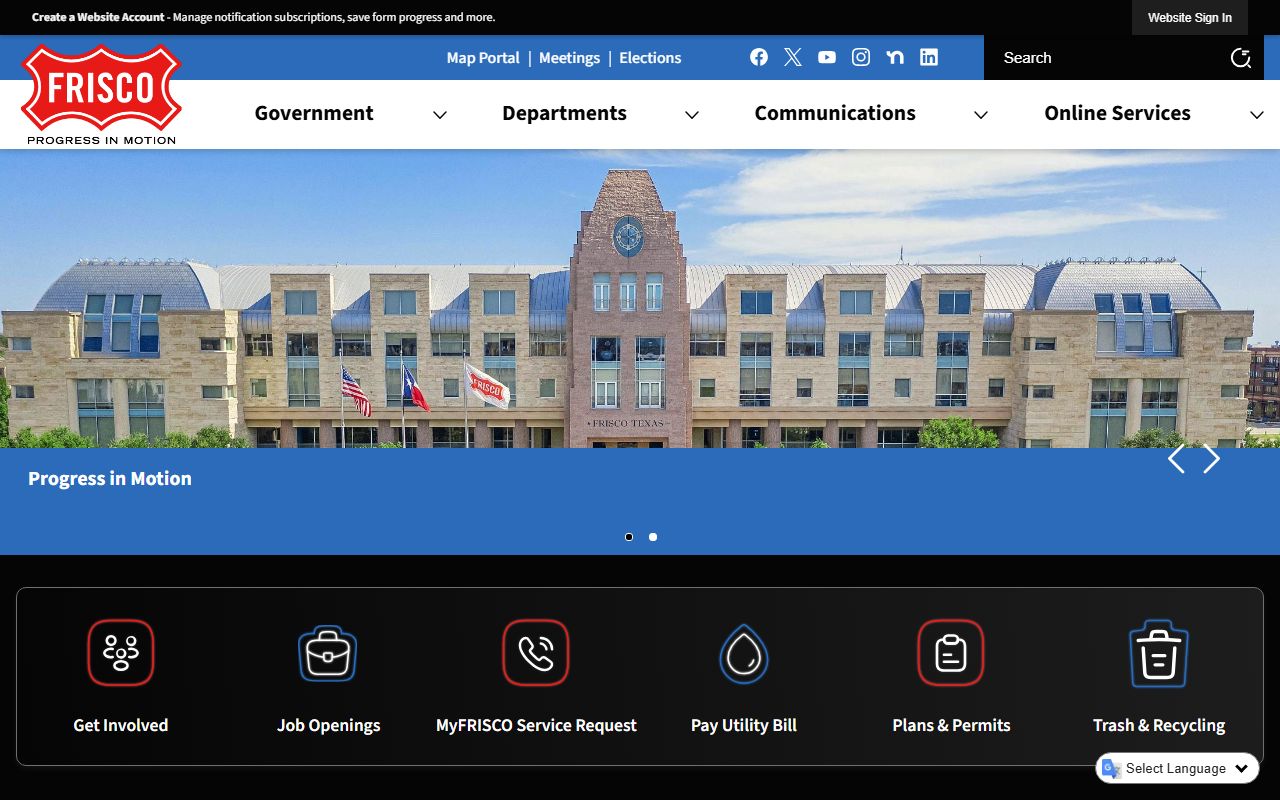Select the second slideshow dot indicator
Image resolution: width=1280 pixels, height=800 pixels.
coord(653,537)
